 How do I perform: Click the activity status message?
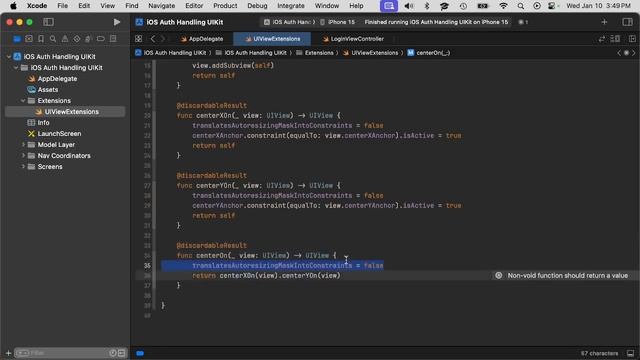coord(436,22)
